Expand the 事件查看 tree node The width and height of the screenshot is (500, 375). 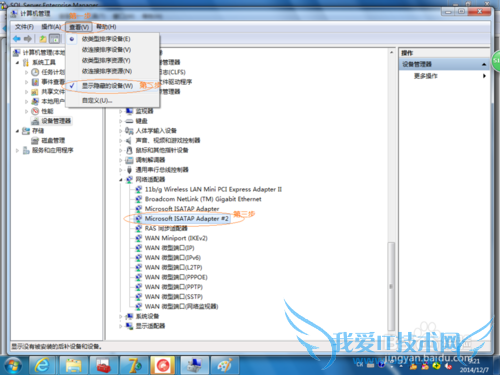26,82
